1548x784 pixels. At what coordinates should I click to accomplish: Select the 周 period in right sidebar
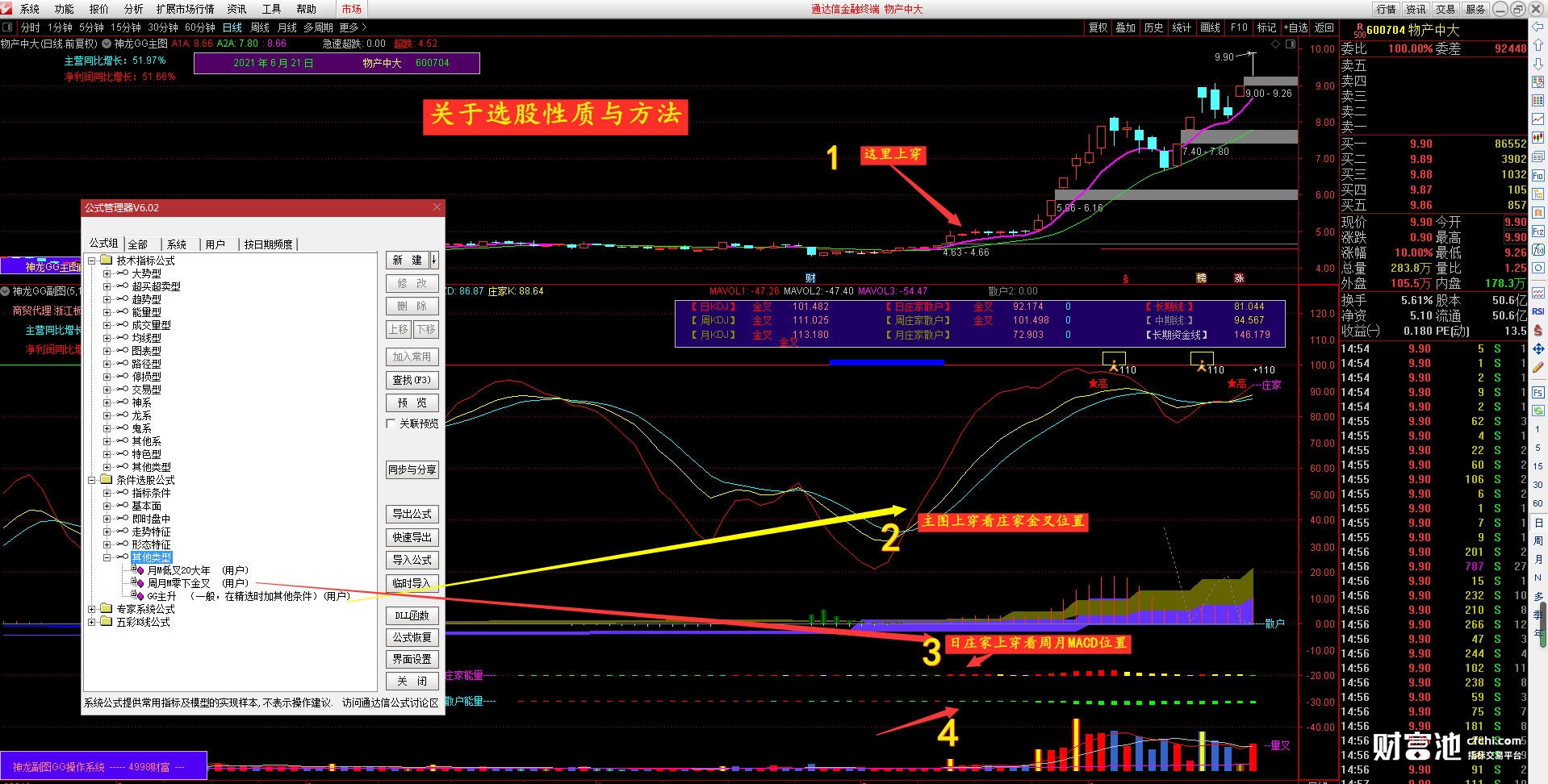[x=1538, y=540]
